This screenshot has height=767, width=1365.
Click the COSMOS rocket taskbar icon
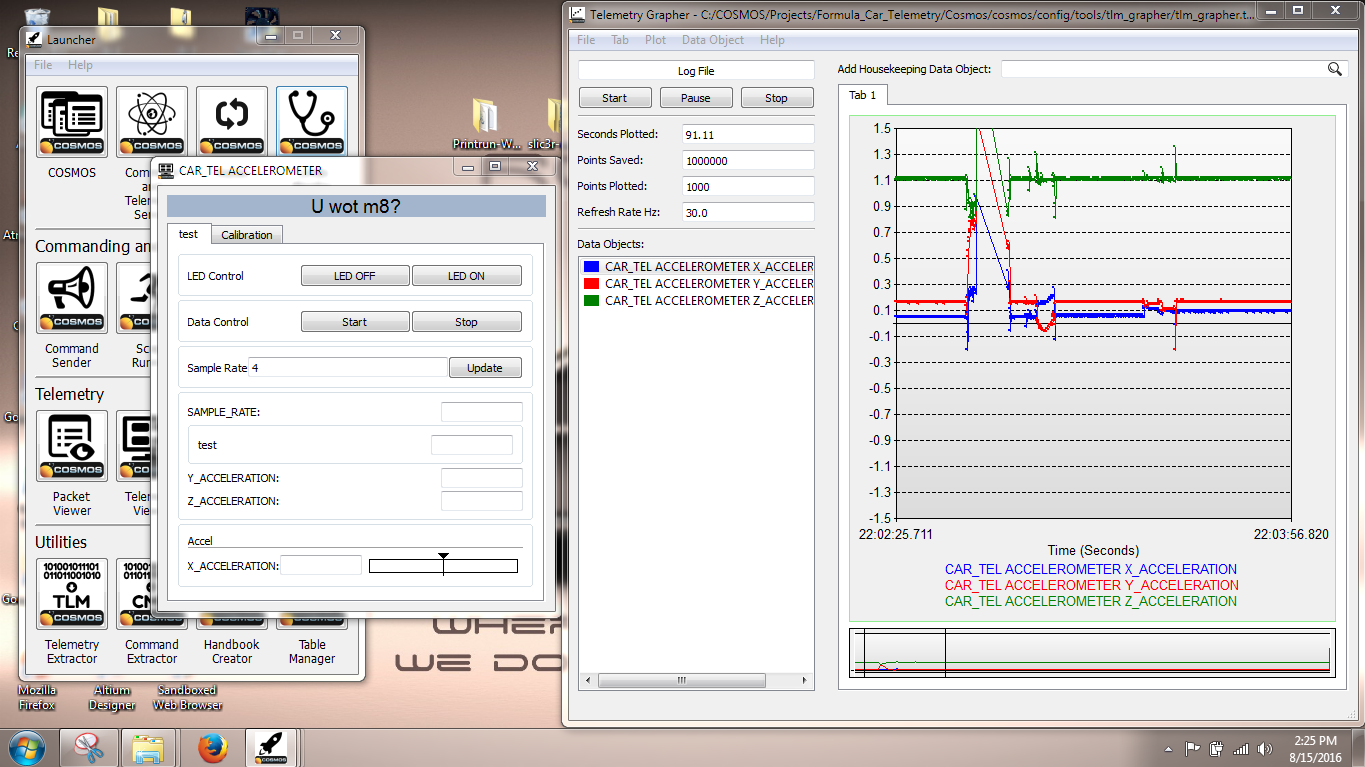pos(272,748)
